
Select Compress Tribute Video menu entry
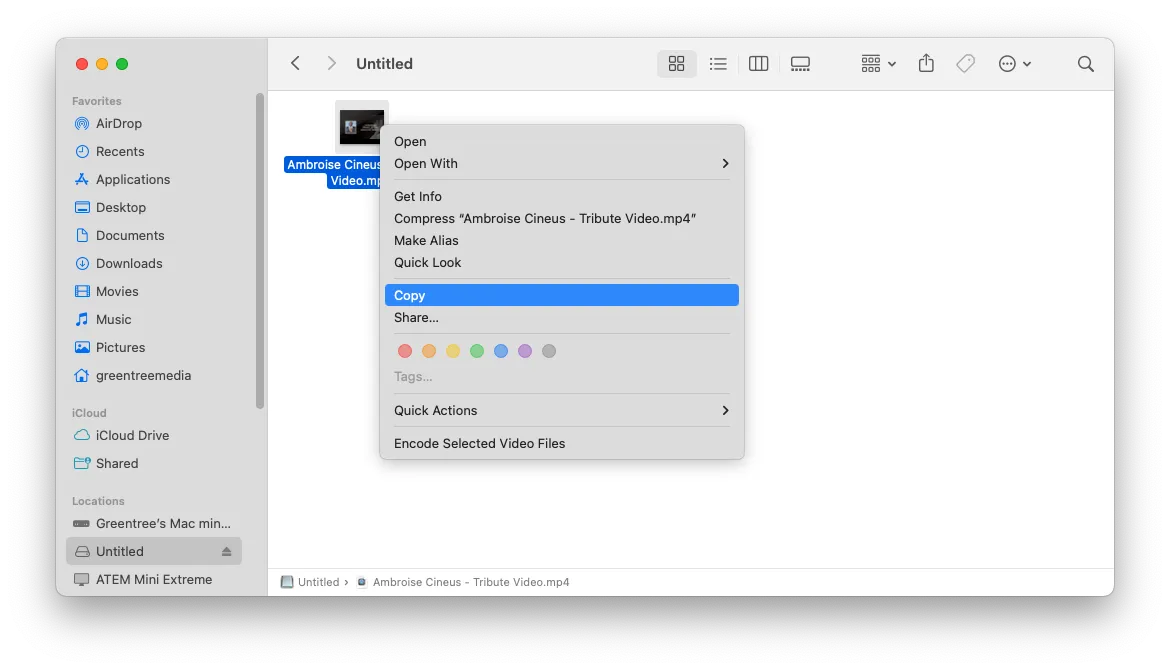coord(562,219)
